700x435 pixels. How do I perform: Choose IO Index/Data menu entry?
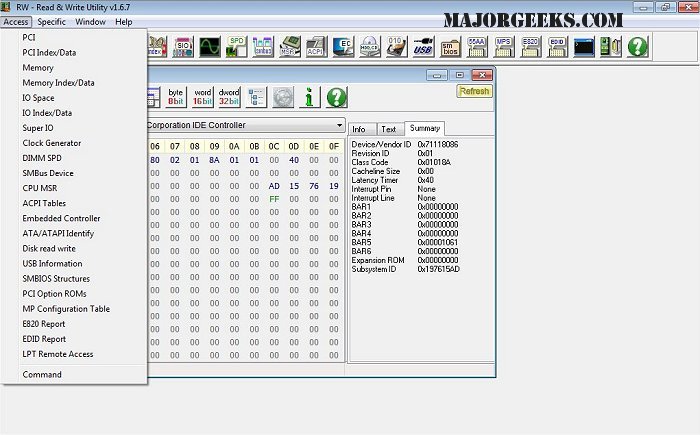point(74,113)
